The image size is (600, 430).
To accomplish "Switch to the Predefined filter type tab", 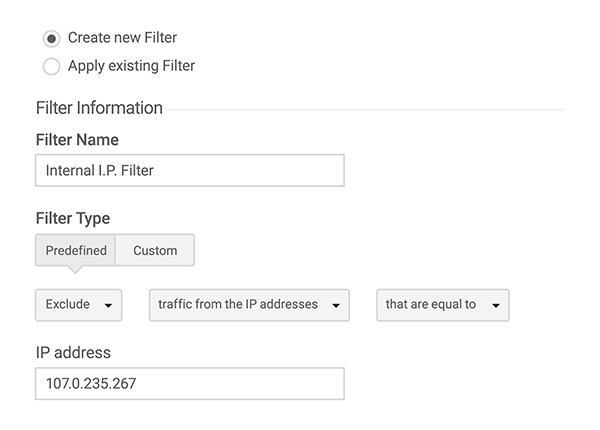I will click(x=75, y=250).
